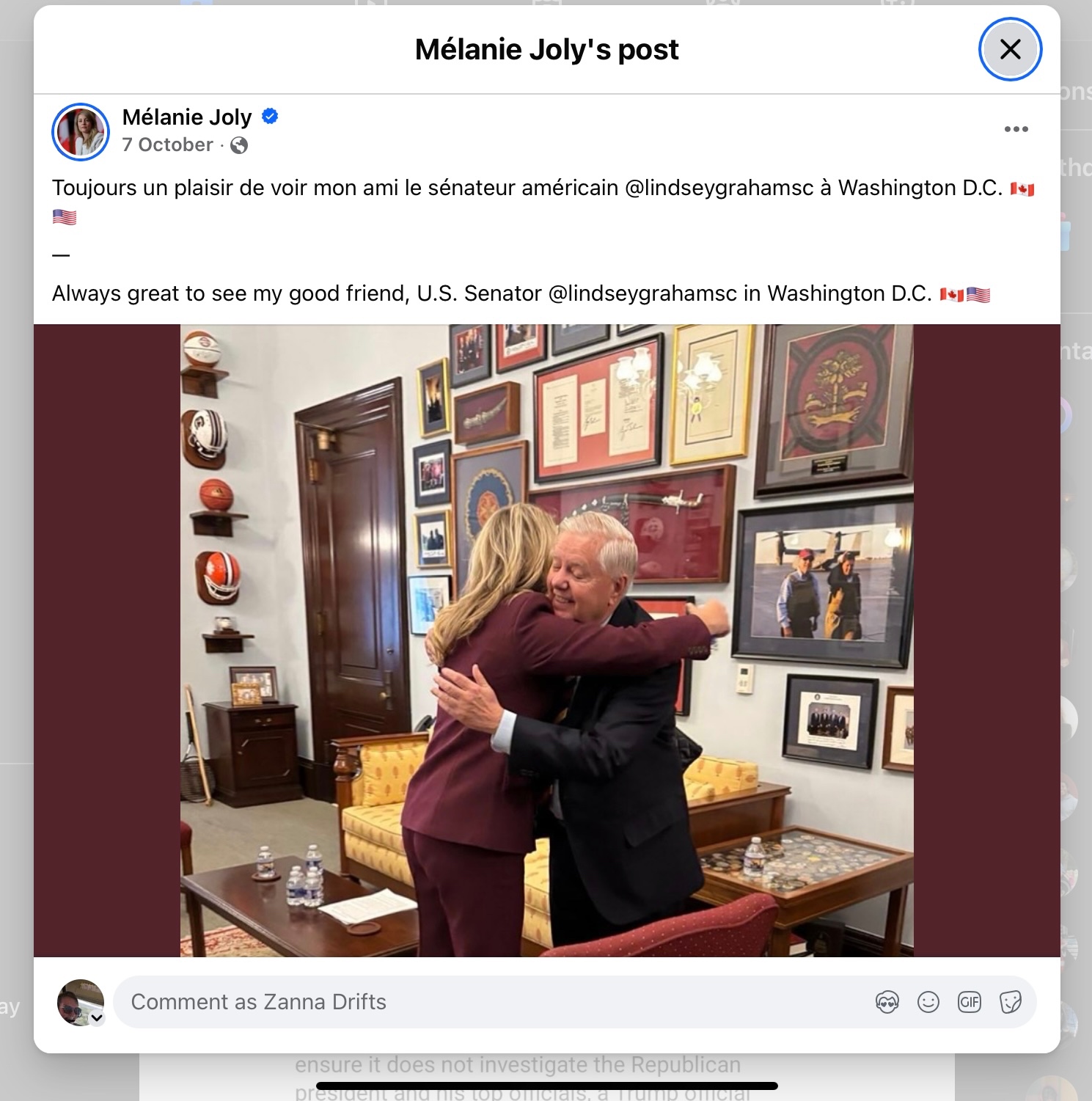This screenshot has height=1101, width=1092.
Task: Open the sticker picker in comment box
Action: (1011, 1002)
